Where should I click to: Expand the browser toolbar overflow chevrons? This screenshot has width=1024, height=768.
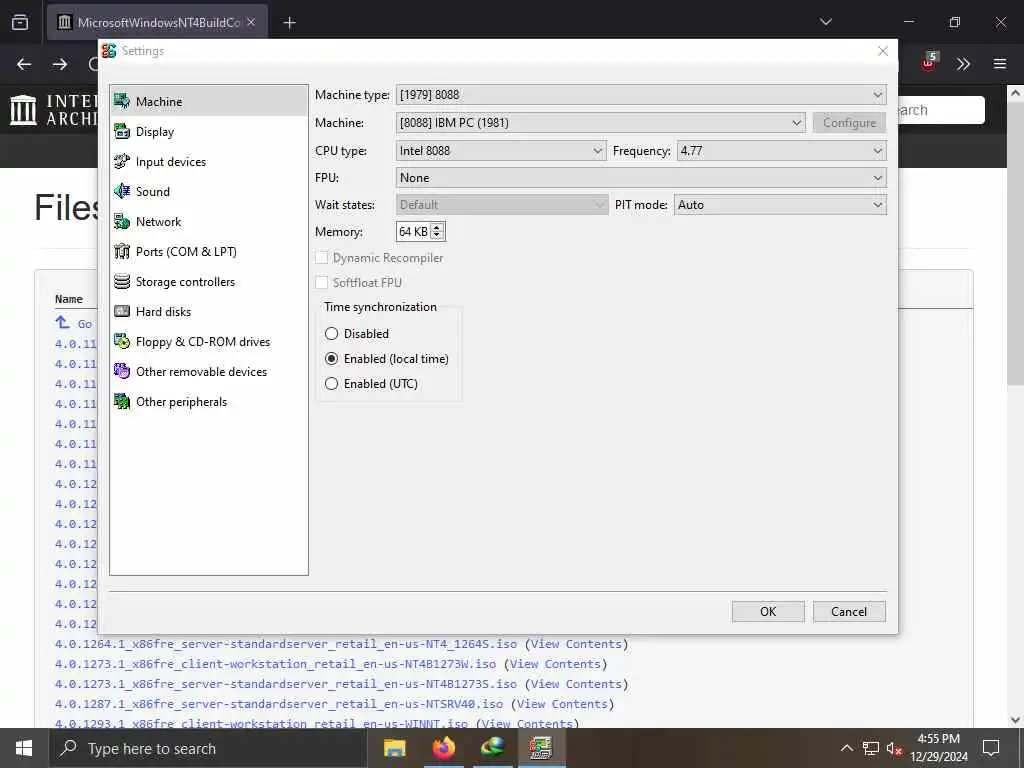[x=963, y=64]
